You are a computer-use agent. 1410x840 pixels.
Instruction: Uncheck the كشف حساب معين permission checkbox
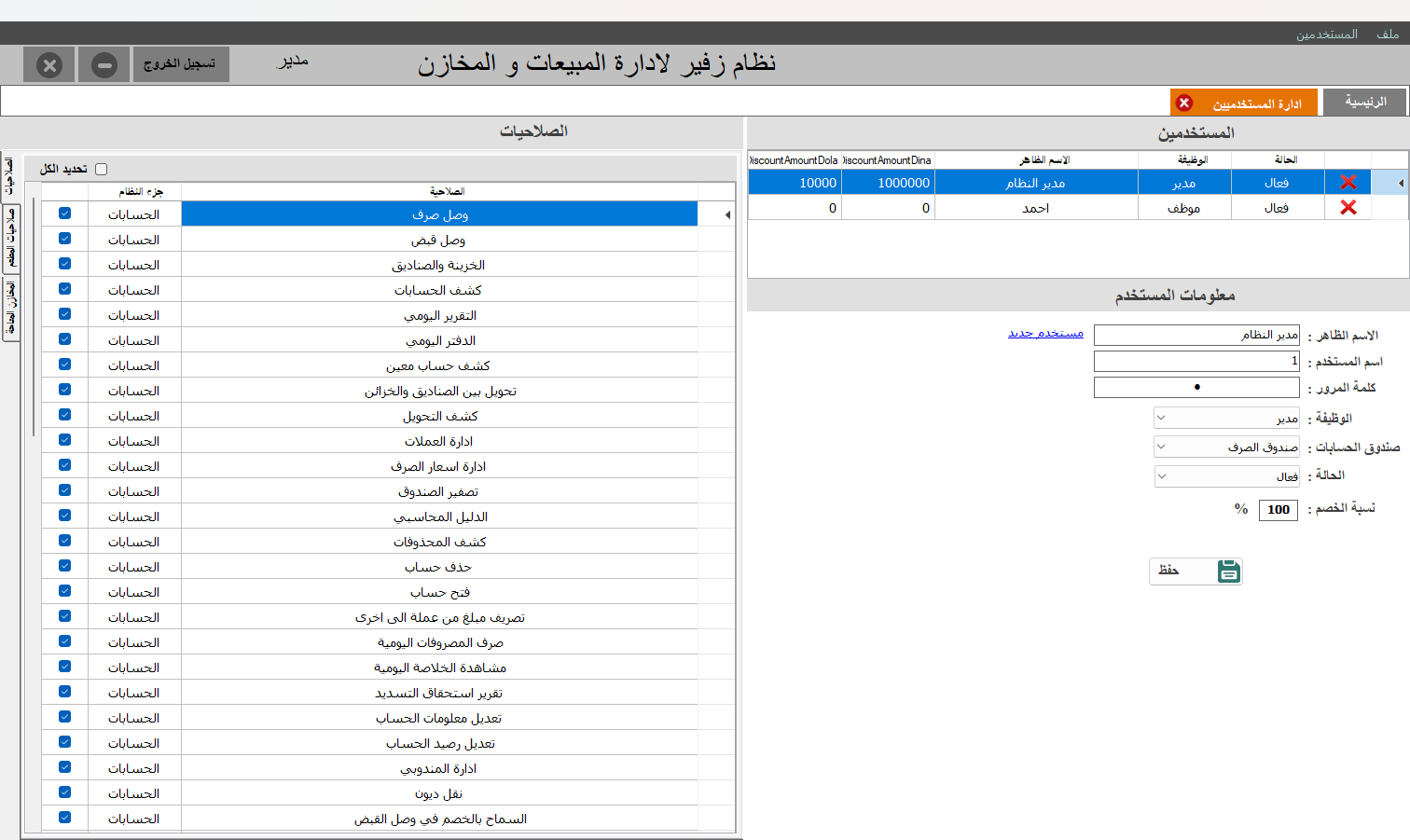pos(64,365)
